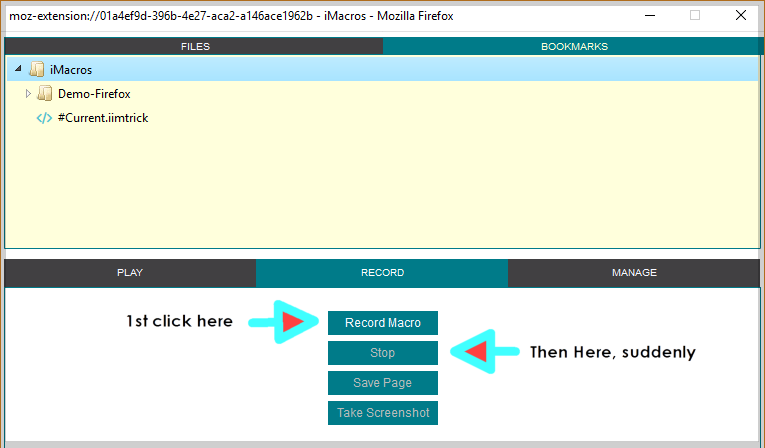Select the iMacros tree row label
765x448 pixels.
point(71,70)
